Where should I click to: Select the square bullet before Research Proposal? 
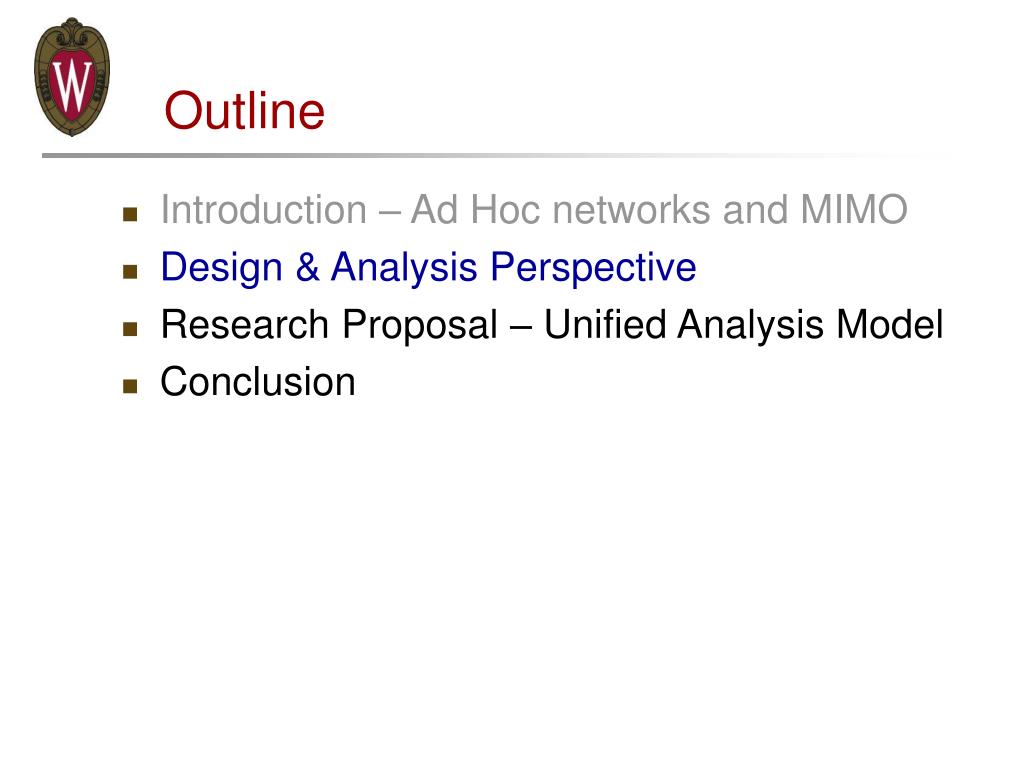(x=130, y=328)
